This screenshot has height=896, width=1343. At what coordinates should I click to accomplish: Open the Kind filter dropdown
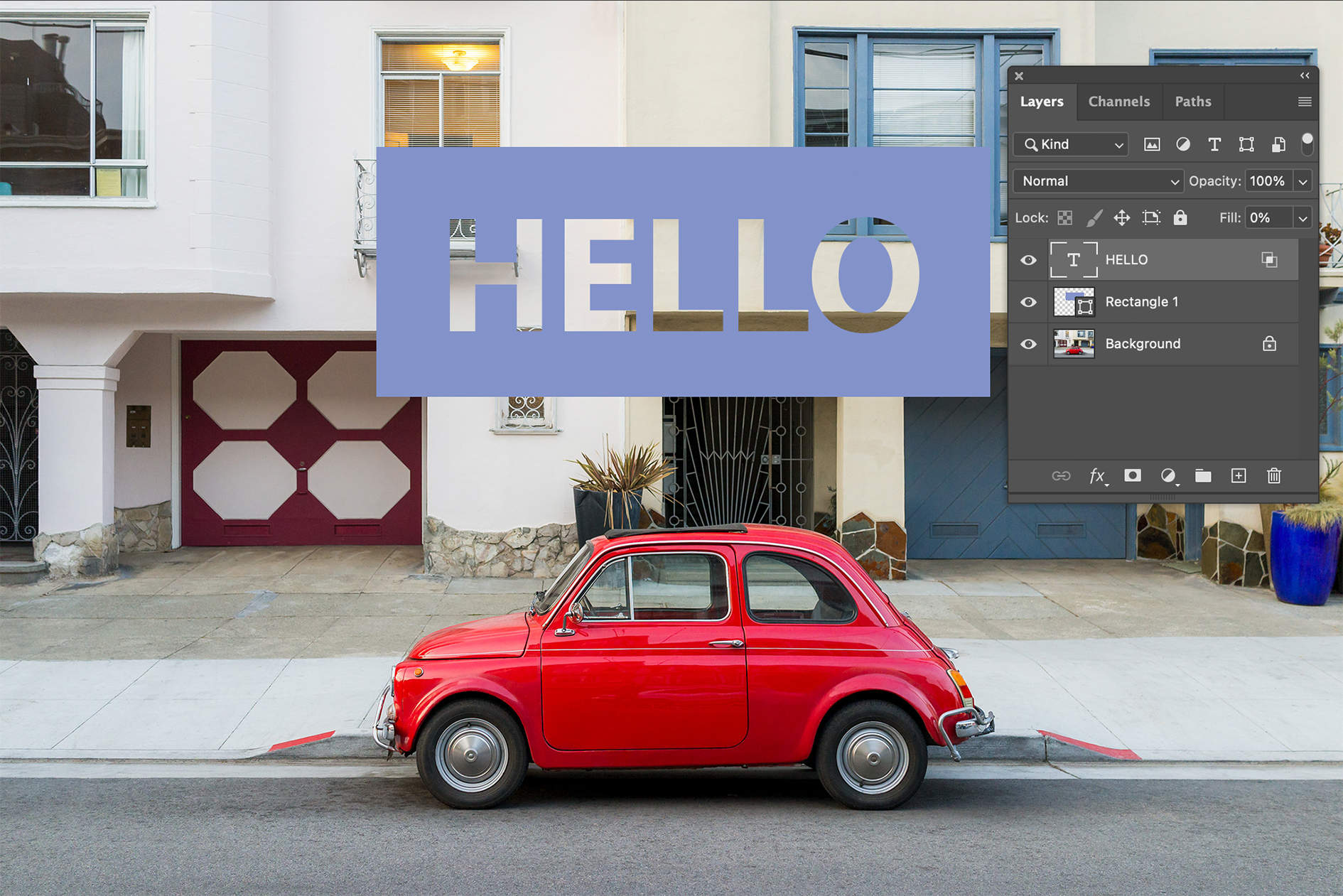pos(1071,144)
